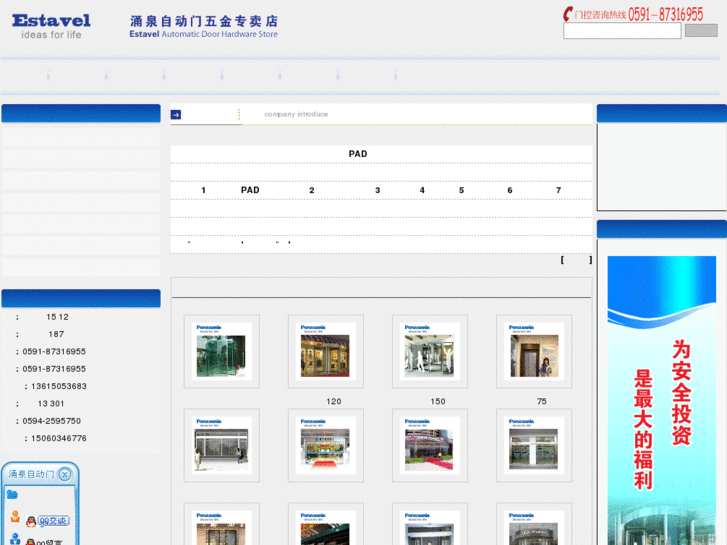Open the thumbnail below the 150 label
The width and height of the screenshot is (727, 545).
[x=430, y=445]
